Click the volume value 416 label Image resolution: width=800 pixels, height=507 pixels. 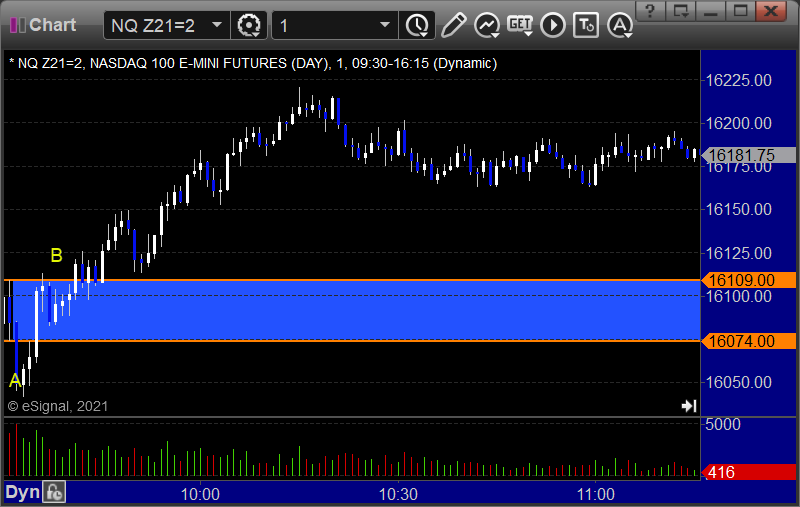(x=748, y=472)
